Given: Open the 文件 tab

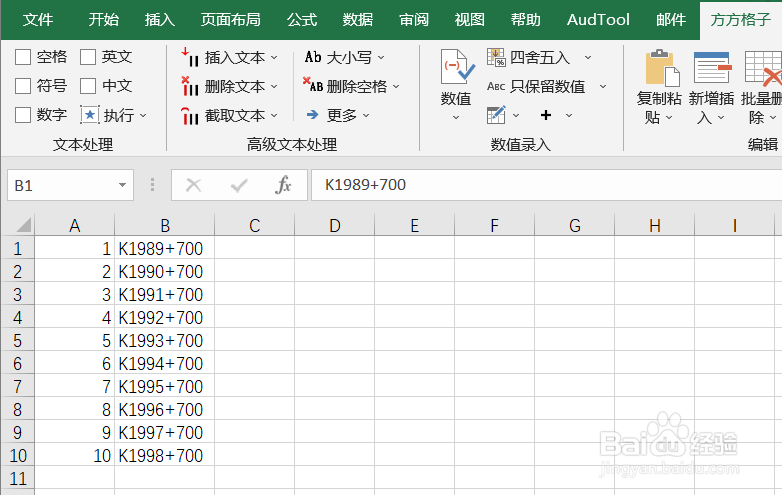Looking at the screenshot, I should point(38,20).
